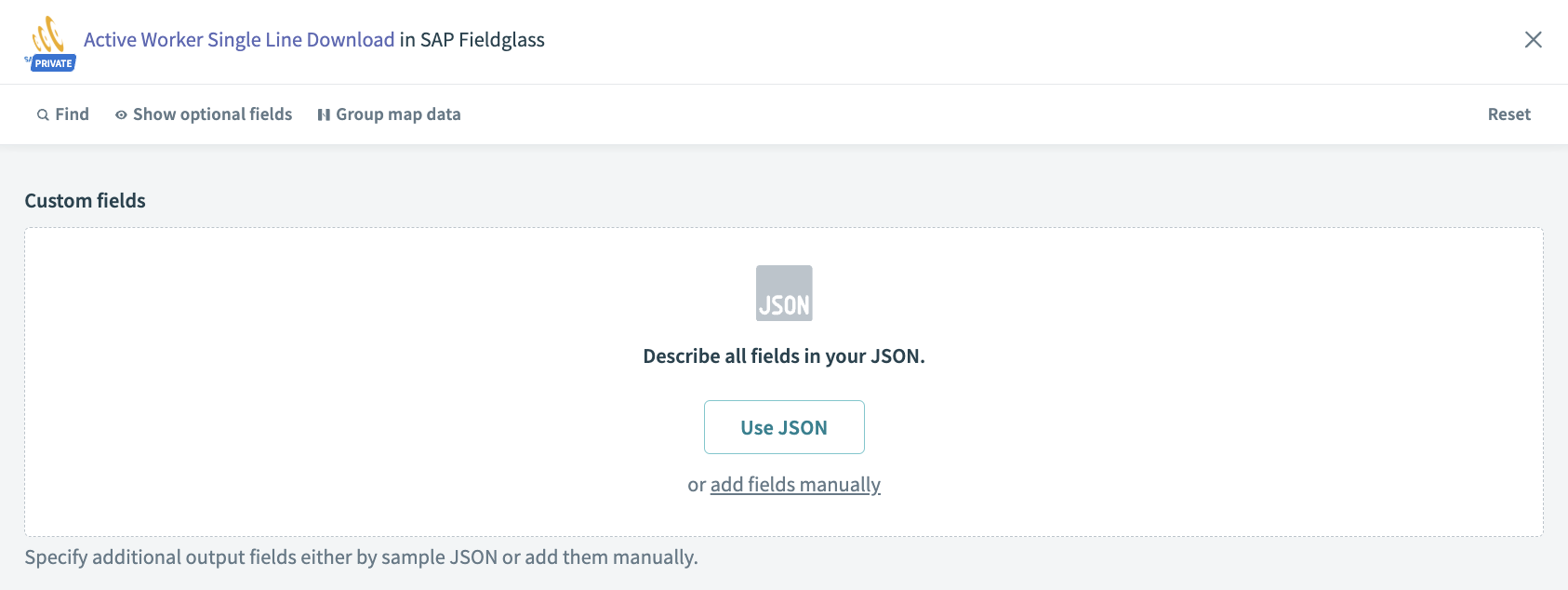Viewport: 1568px width, 590px height.
Task: Enable the Group map data label
Action: 398,114
